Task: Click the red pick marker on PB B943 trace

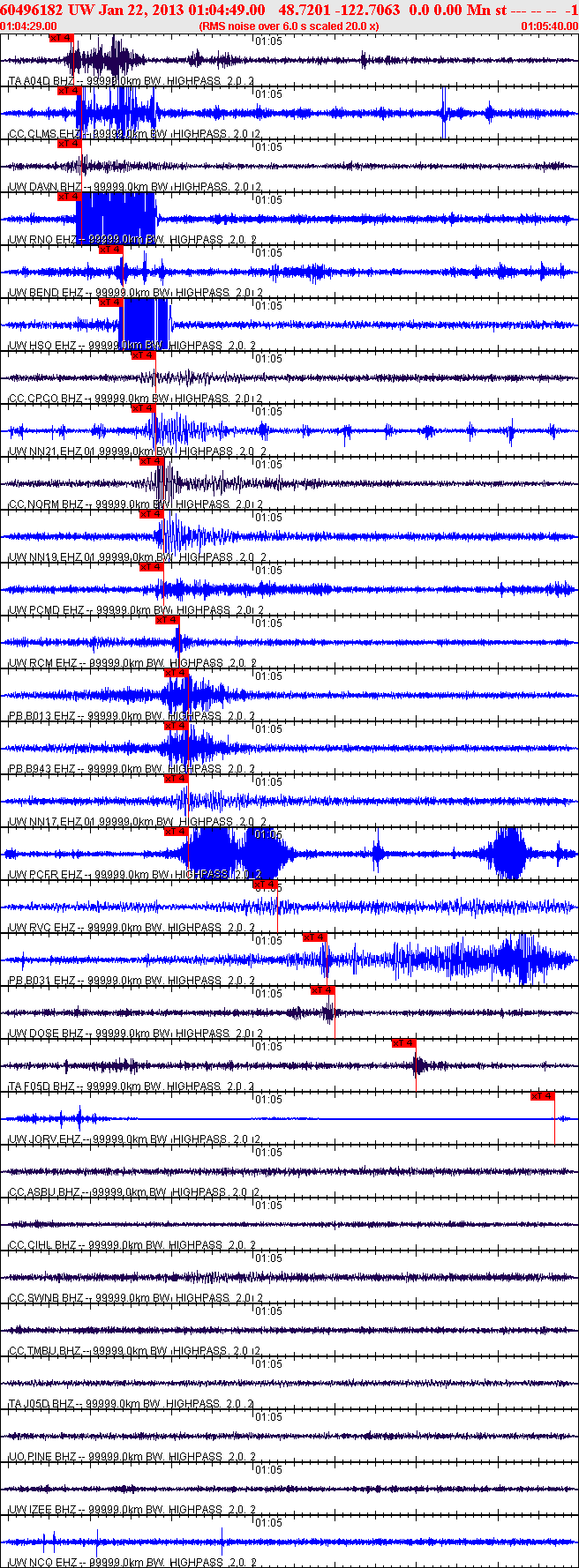Action: 176,726
